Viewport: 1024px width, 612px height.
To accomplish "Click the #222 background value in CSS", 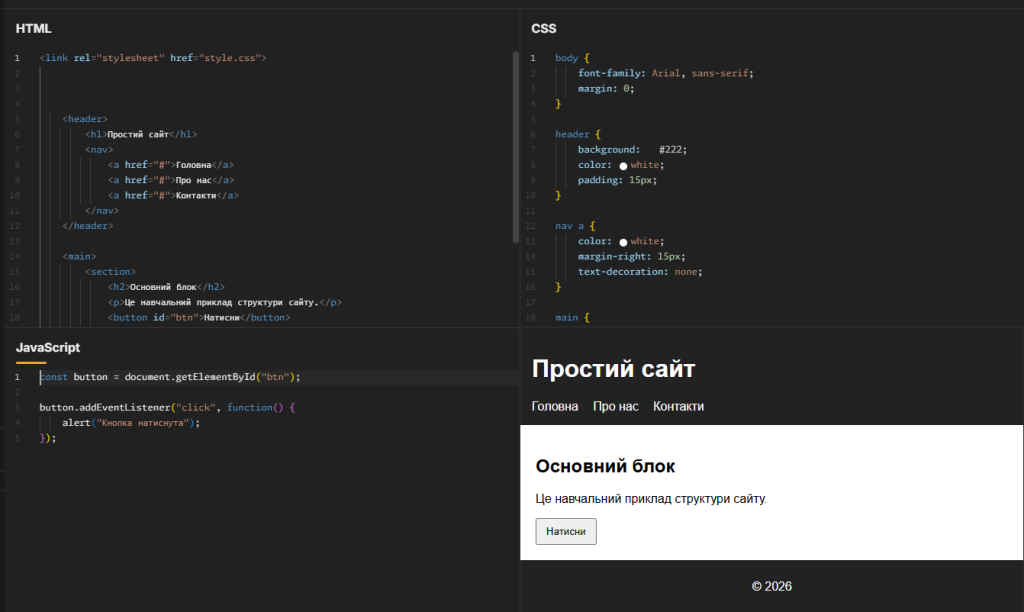I will click(x=672, y=150).
